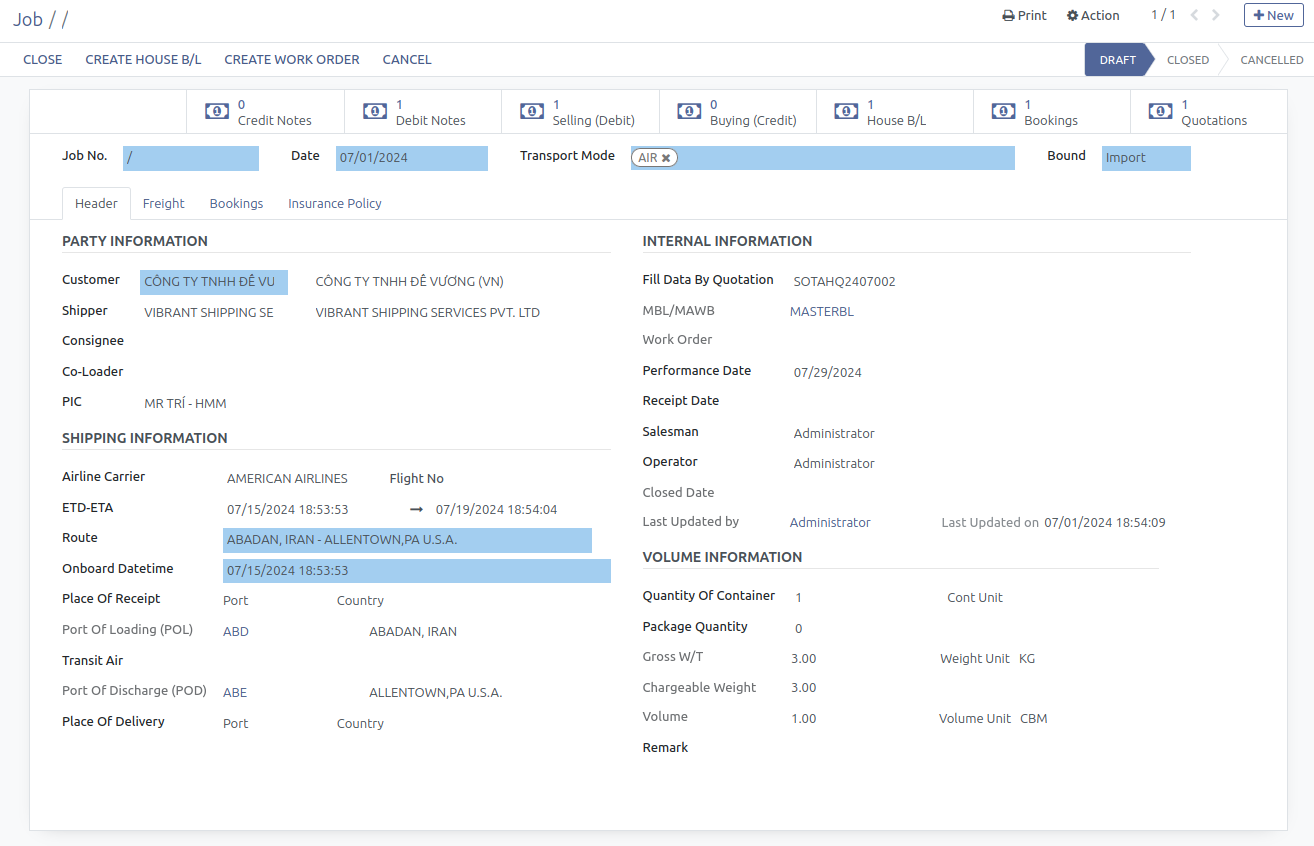Open the Insurance Policy tab

click(335, 203)
